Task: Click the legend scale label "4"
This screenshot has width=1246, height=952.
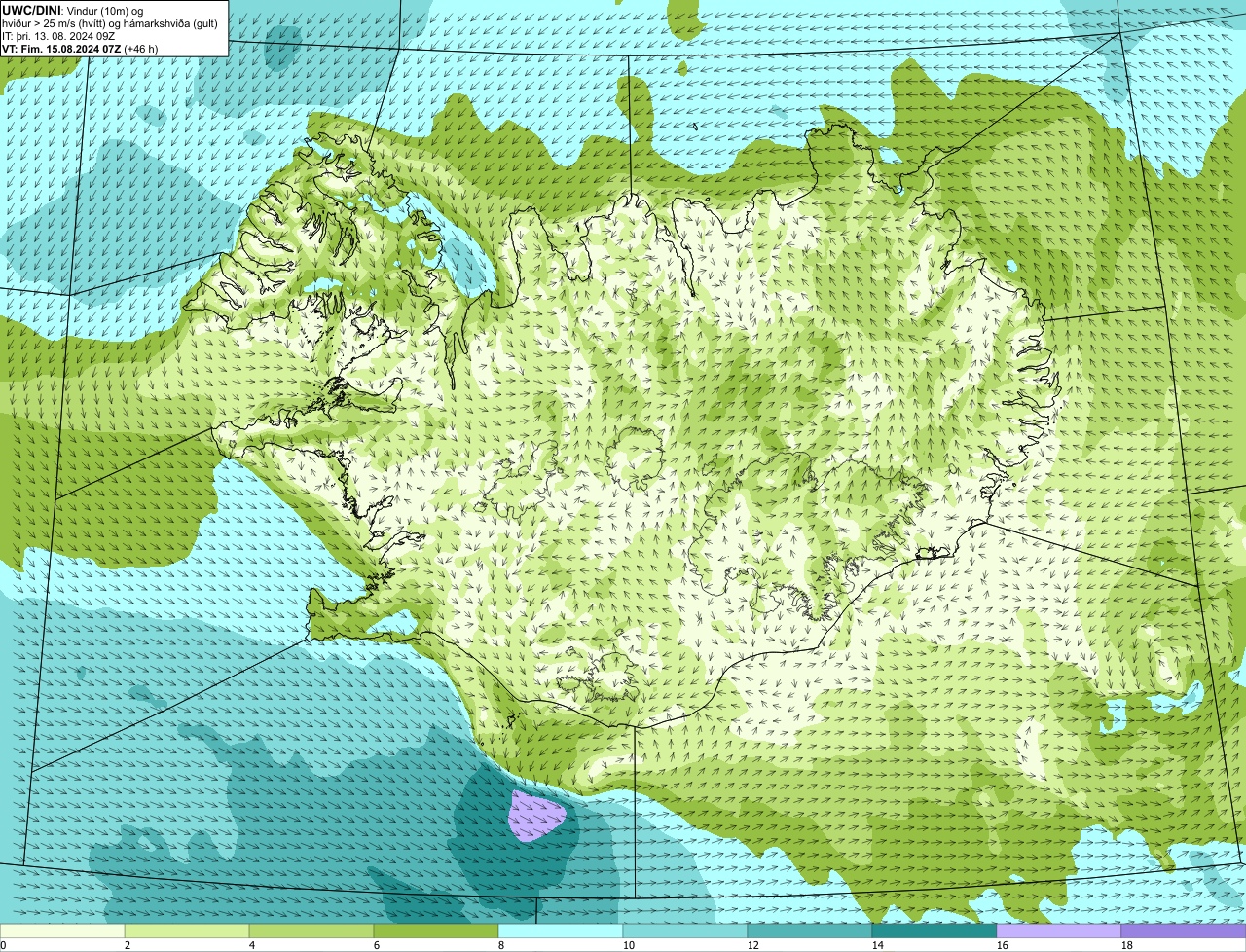Action: [x=252, y=945]
